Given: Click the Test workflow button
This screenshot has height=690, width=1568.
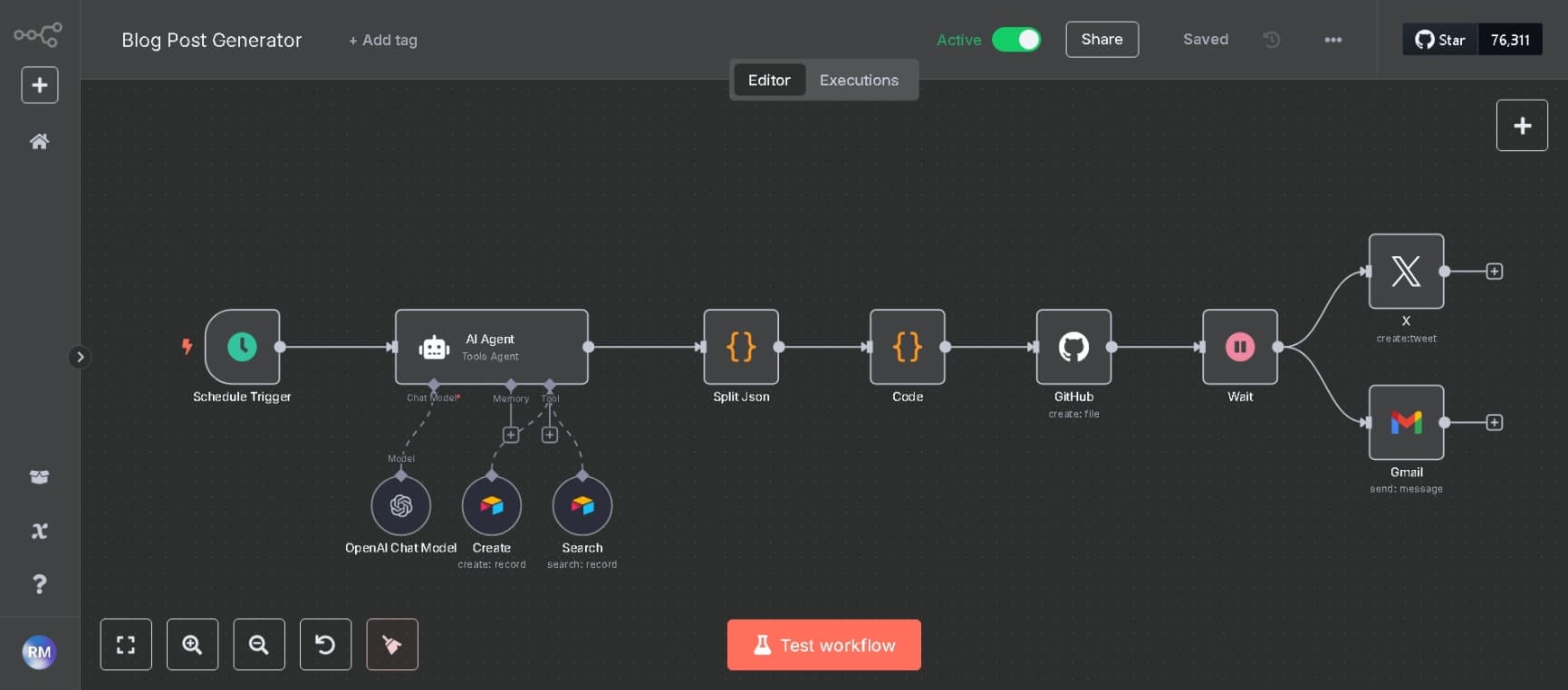Looking at the screenshot, I should click(824, 645).
